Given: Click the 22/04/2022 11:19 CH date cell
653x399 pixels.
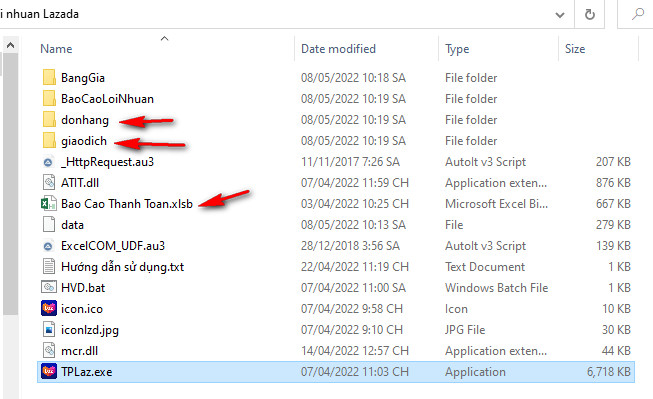Looking at the screenshot, I should point(355,267).
